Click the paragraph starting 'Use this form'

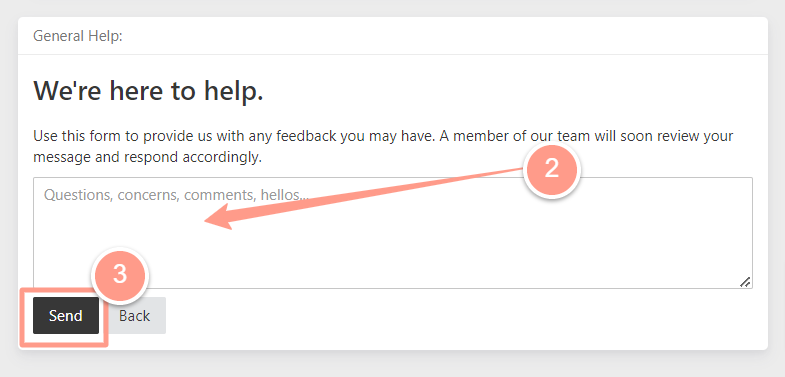(383, 147)
